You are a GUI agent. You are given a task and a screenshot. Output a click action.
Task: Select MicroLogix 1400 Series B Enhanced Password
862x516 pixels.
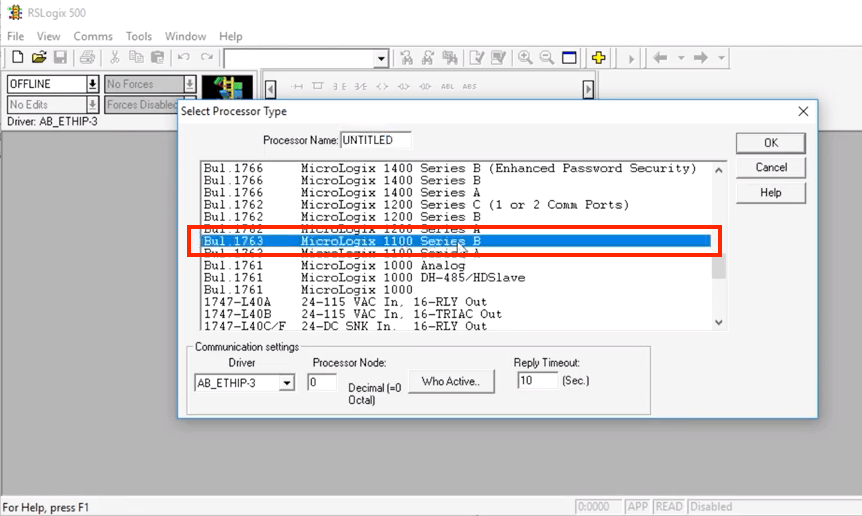(456, 168)
